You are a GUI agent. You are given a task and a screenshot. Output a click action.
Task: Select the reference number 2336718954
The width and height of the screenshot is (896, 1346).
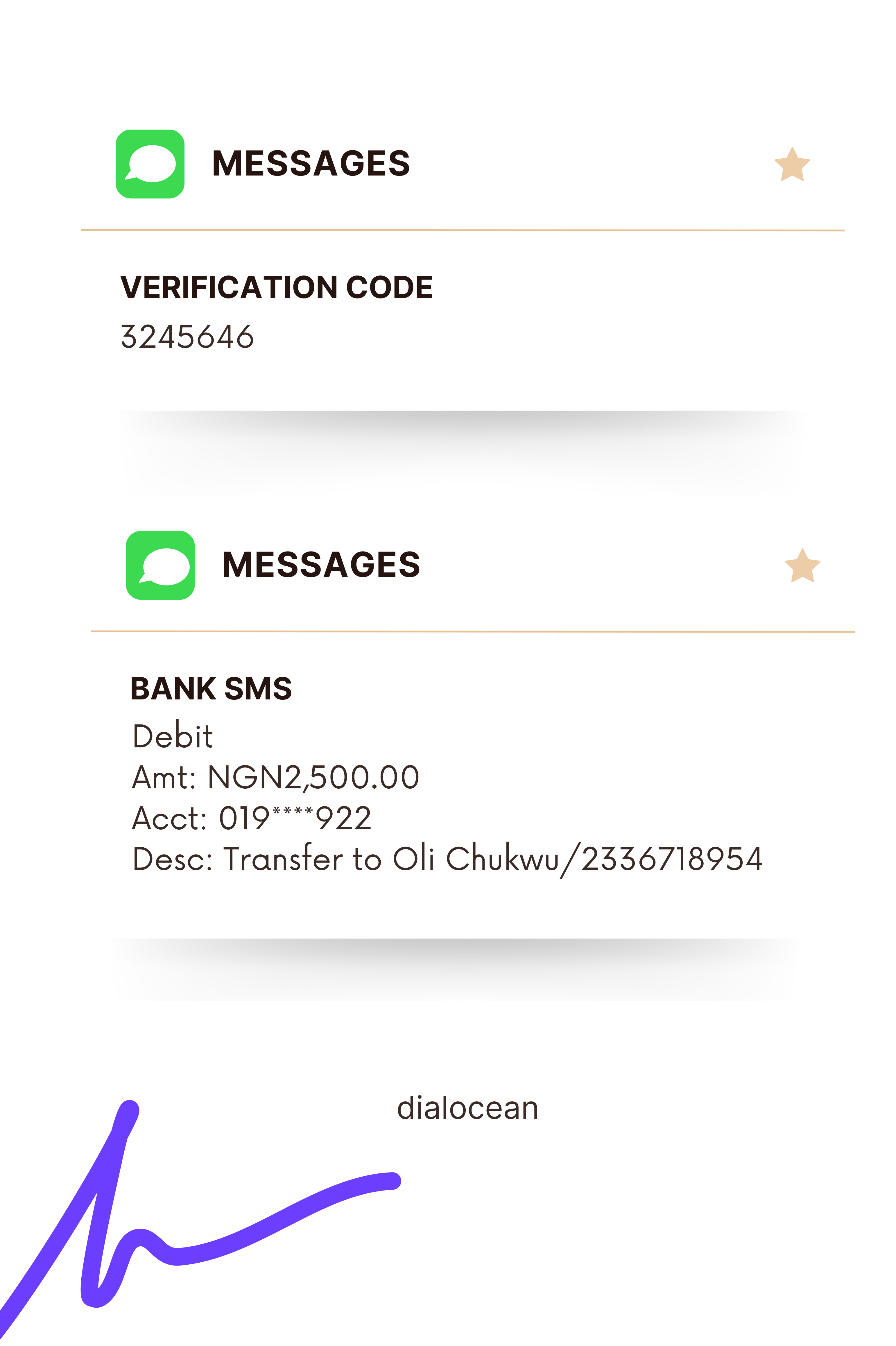[x=672, y=859]
